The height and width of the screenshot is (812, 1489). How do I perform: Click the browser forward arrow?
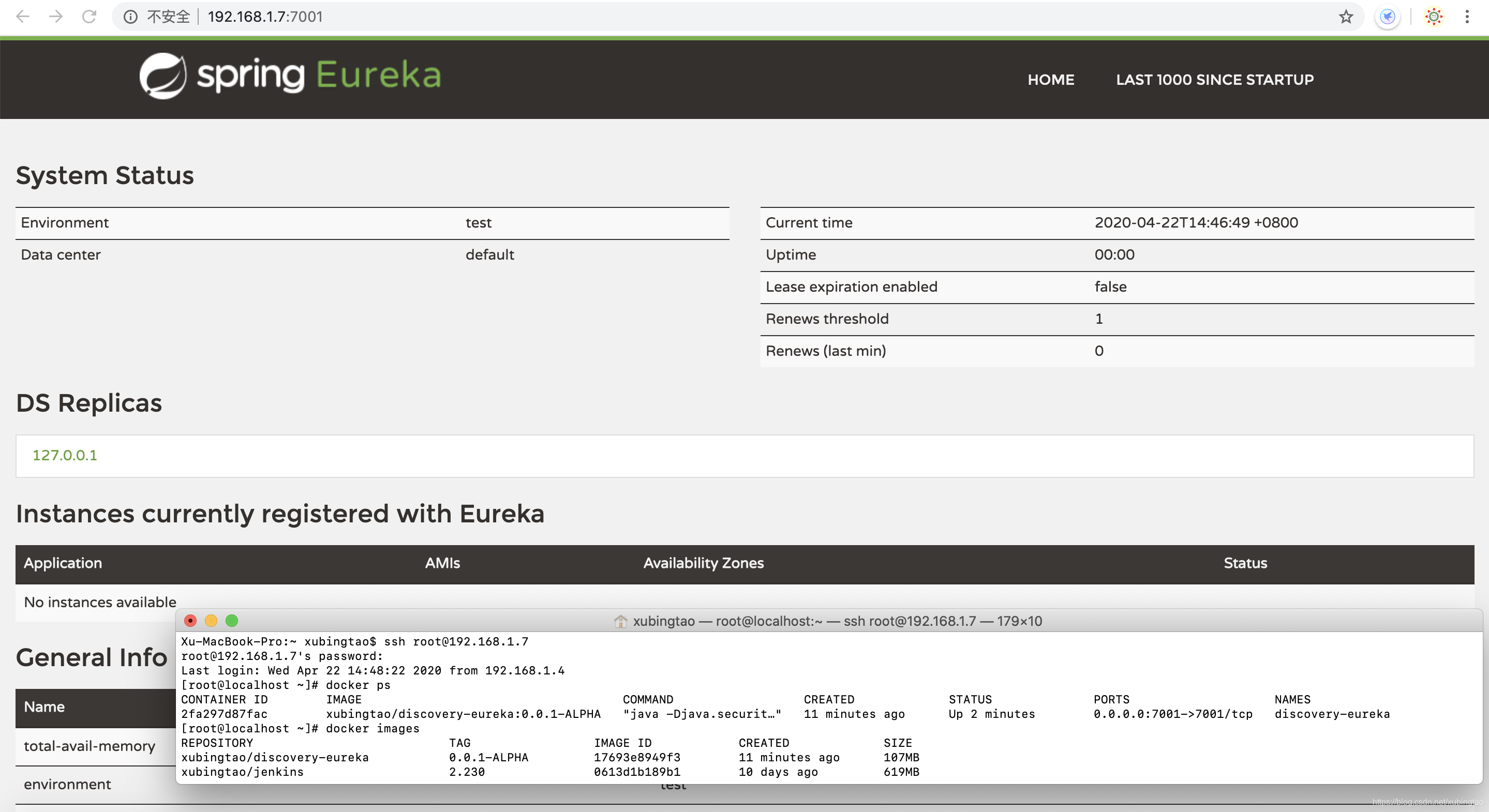coord(55,16)
